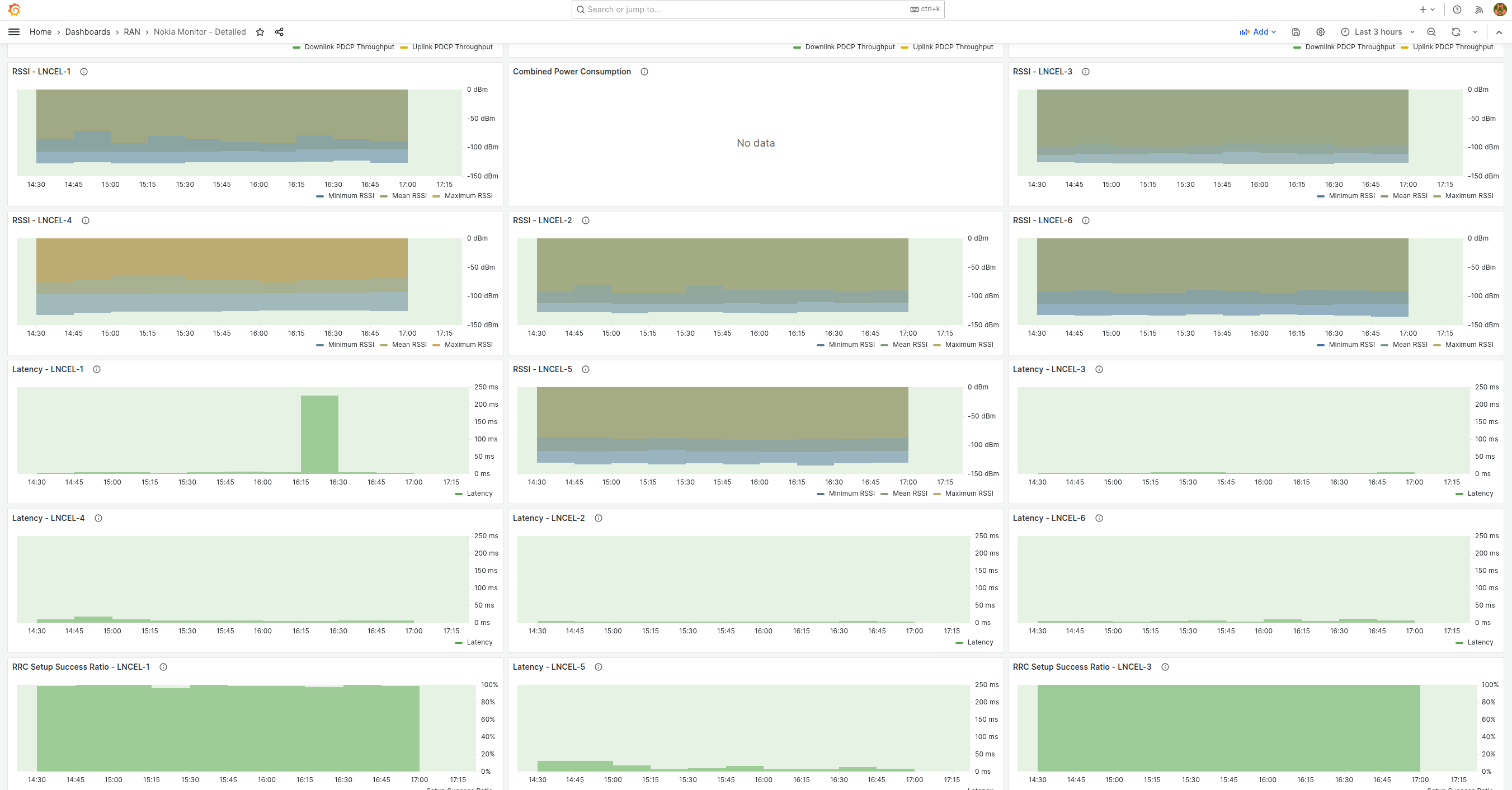Image resolution: width=1512 pixels, height=790 pixels.
Task: Go to Home breadcrumb
Action: click(x=40, y=32)
